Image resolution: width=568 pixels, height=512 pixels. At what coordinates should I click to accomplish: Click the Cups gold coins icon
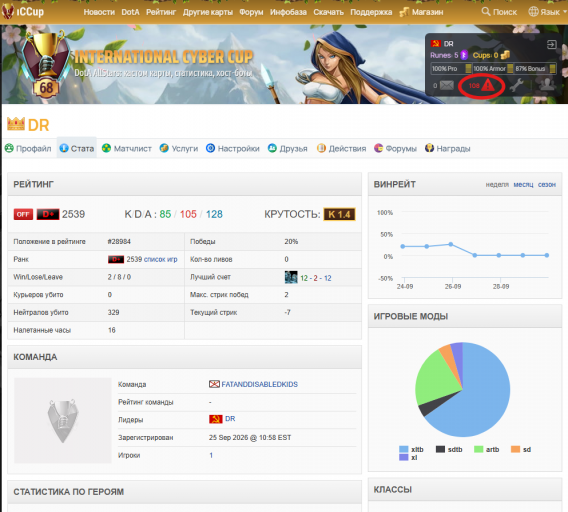tap(505, 55)
